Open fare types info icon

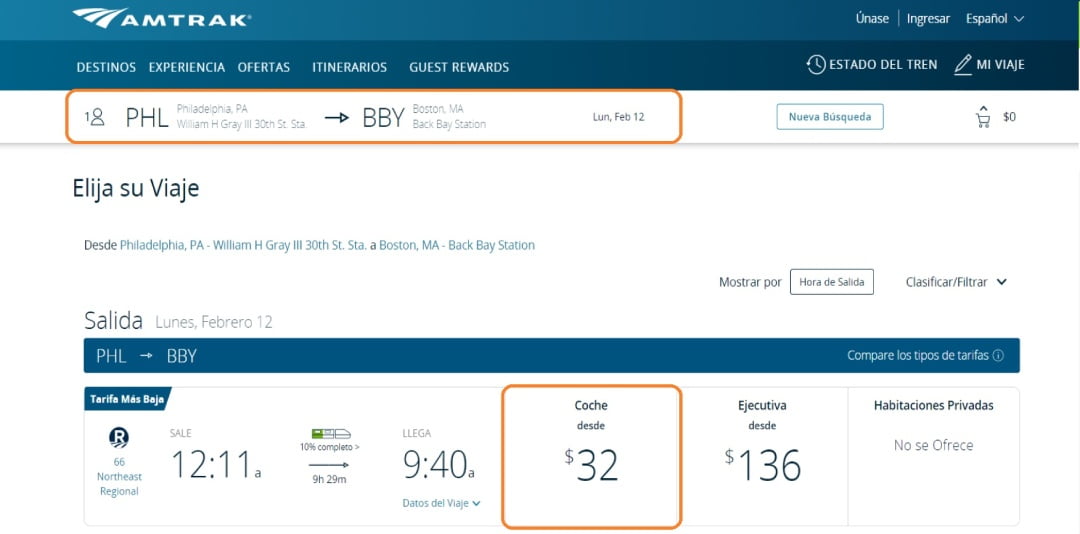click(998, 356)
